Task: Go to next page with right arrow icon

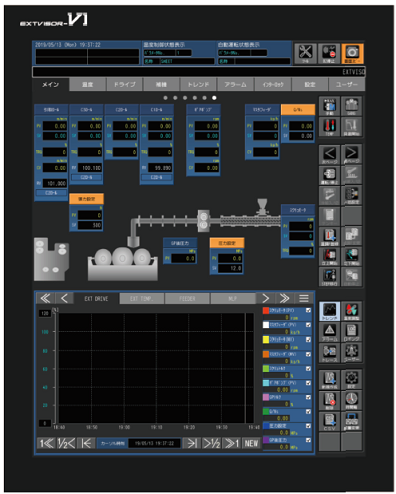Action: tap(351, 154)
